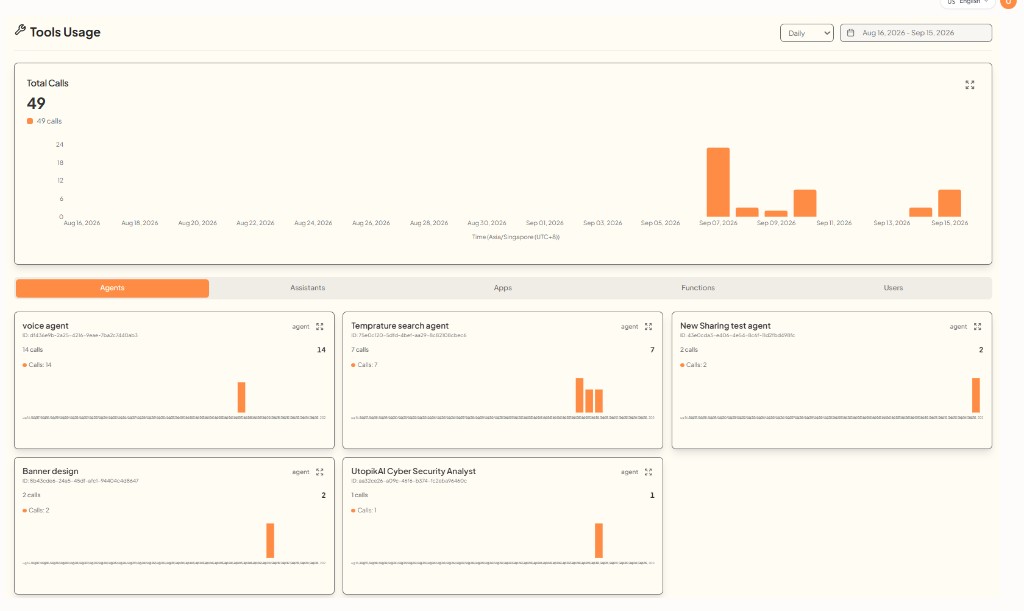Toggle Calls: 2 legend in Banner design card
1024x611 pixels.
(x=36, y=510)
